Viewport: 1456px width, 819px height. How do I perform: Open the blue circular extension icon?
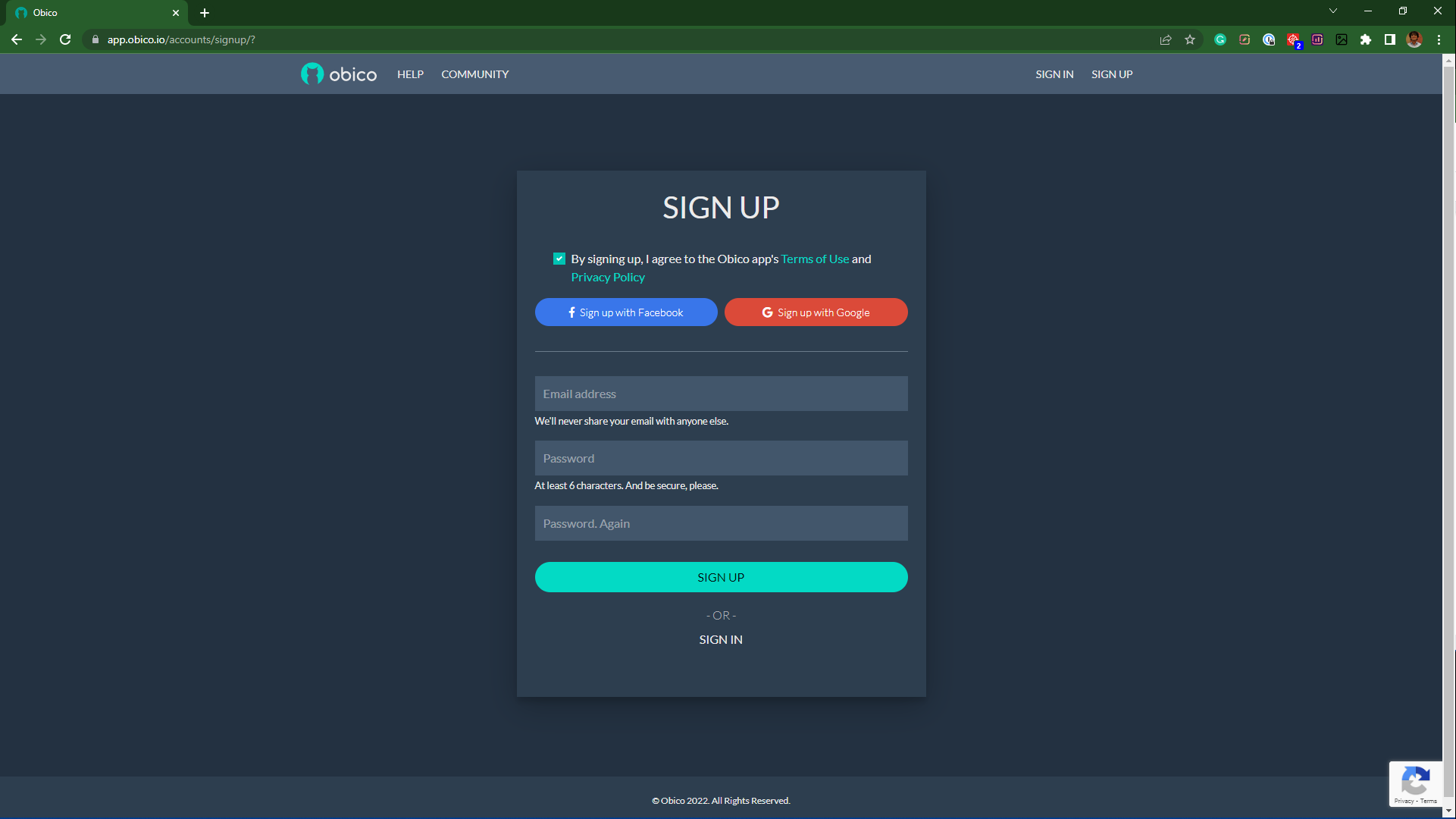(1269, 39)
